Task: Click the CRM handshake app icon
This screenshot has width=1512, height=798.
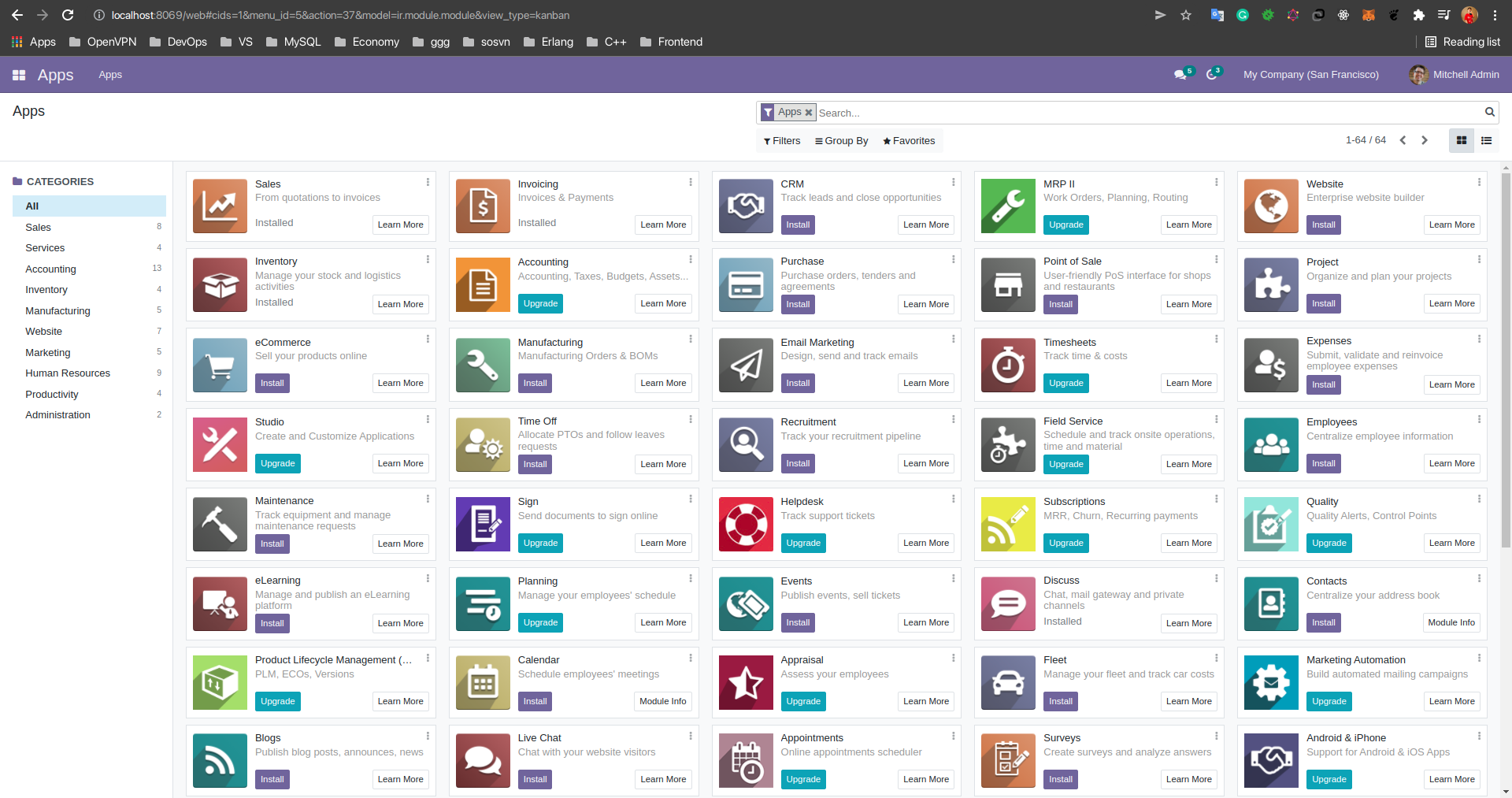Action: tap(746, 206)
